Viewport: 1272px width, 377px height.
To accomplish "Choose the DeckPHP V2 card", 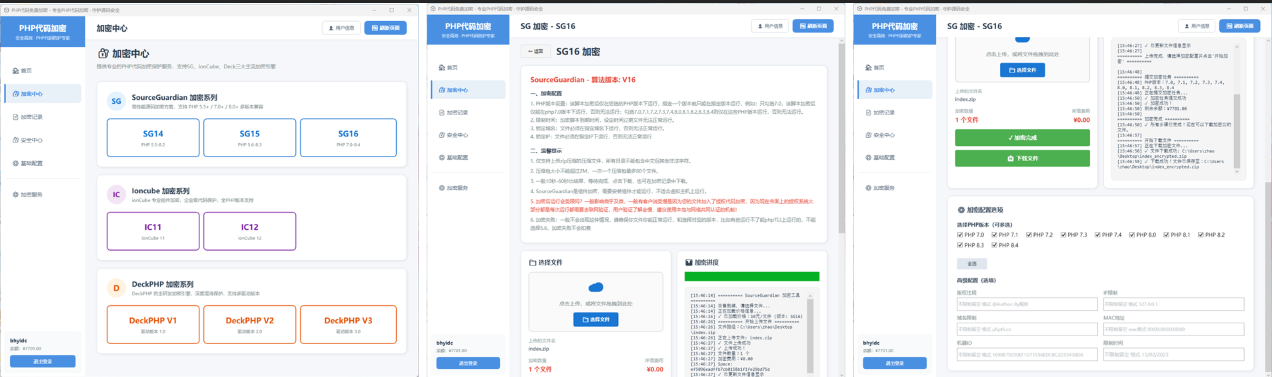I will 250,324.
